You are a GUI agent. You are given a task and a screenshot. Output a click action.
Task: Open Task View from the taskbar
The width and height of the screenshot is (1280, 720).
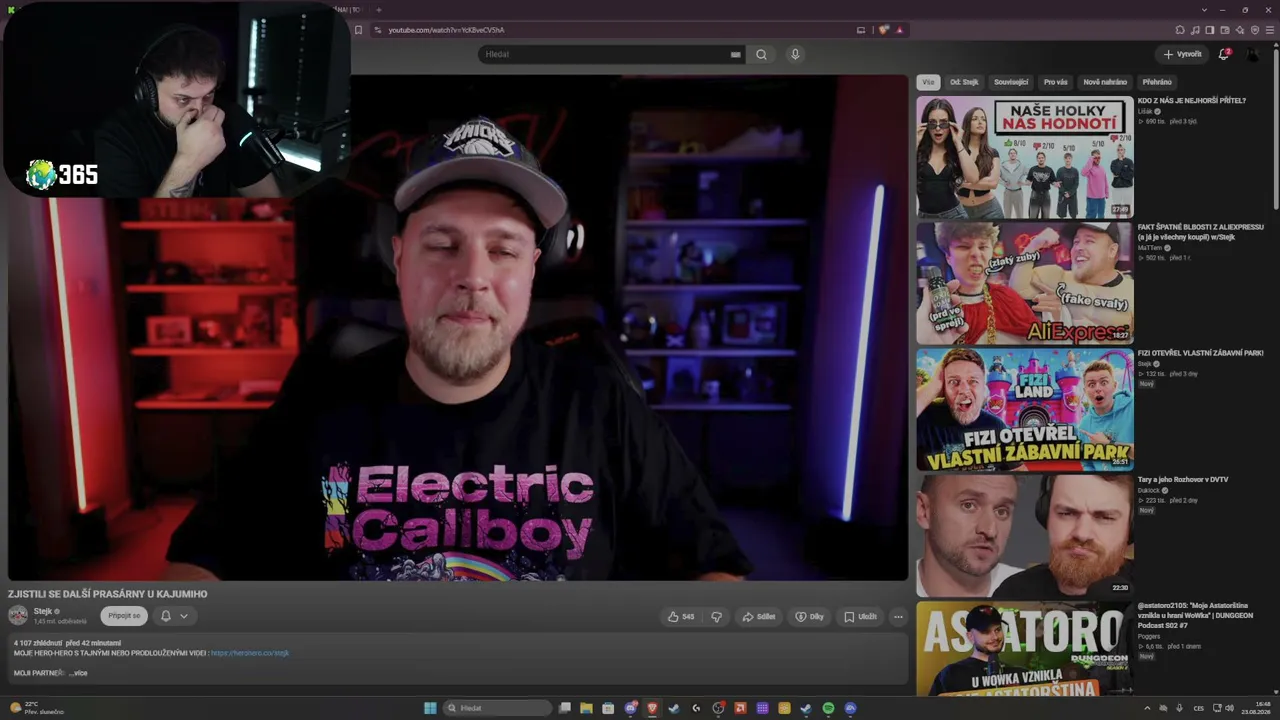[564, 708]
